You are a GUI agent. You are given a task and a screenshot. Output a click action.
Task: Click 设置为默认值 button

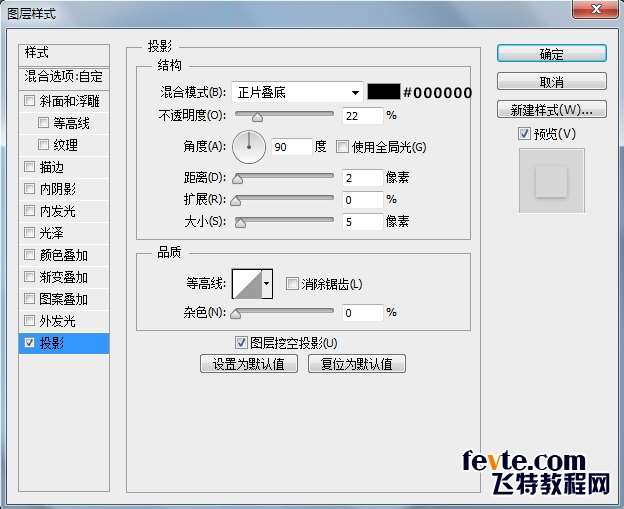249,364
